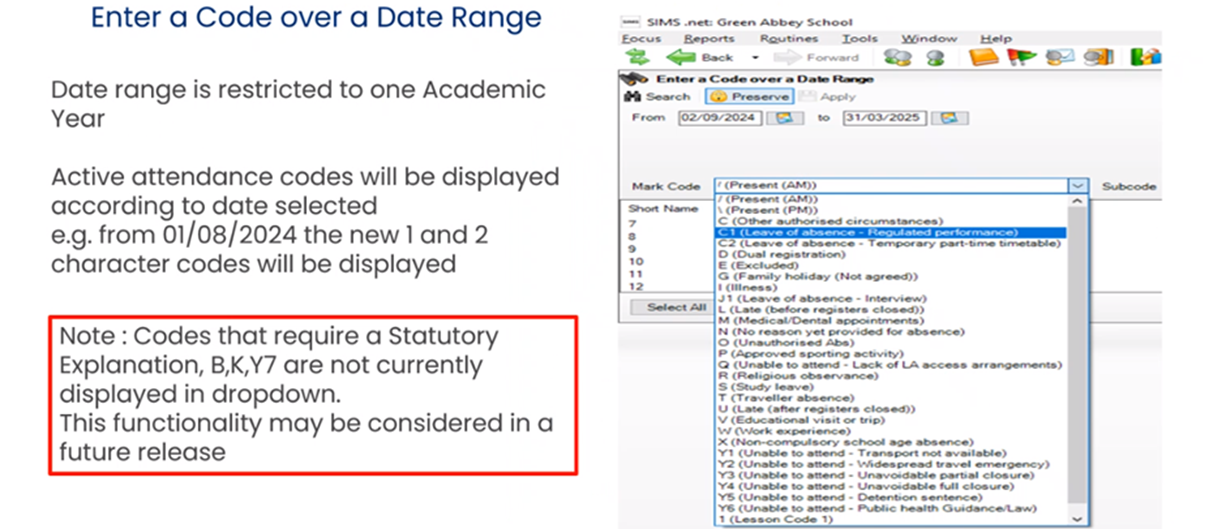Open the Routines menu
The width and height of the screenshot is (1226, 529).
pyautogui.click(x=788, y=38)
